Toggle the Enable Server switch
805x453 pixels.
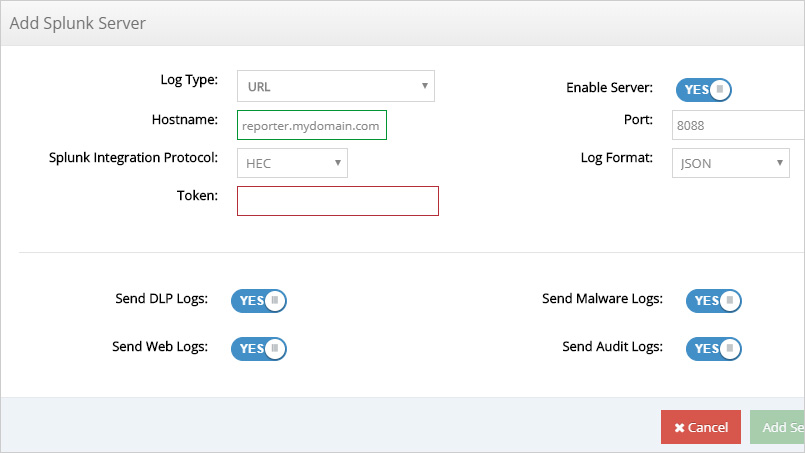(x=703, y=89)
